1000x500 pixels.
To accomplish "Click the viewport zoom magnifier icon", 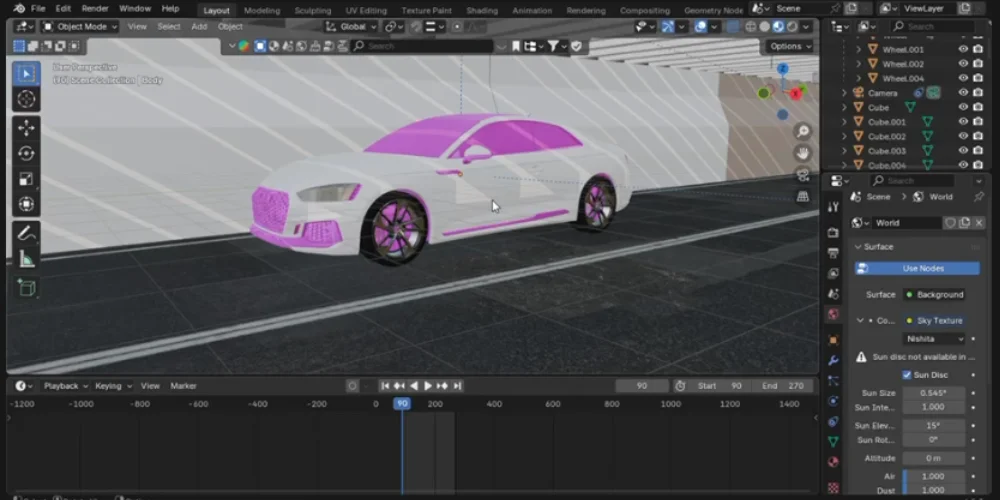I will [802, 131].
